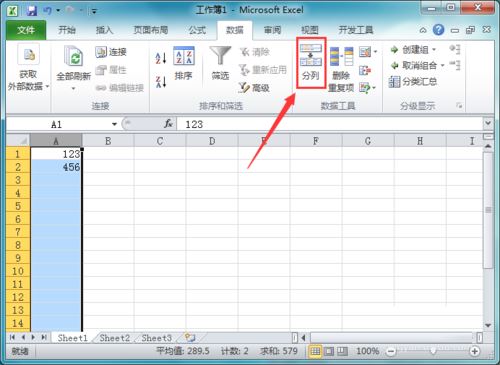Switch to Normal view in status bar
Screen dimensions: 500x365
click(x=315, y=351)
